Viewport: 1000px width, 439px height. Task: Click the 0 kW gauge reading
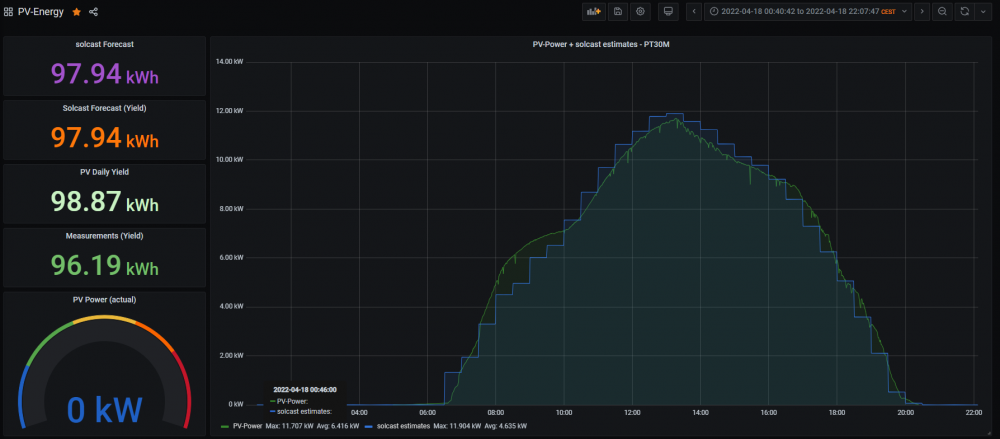(x=105, y=410)
